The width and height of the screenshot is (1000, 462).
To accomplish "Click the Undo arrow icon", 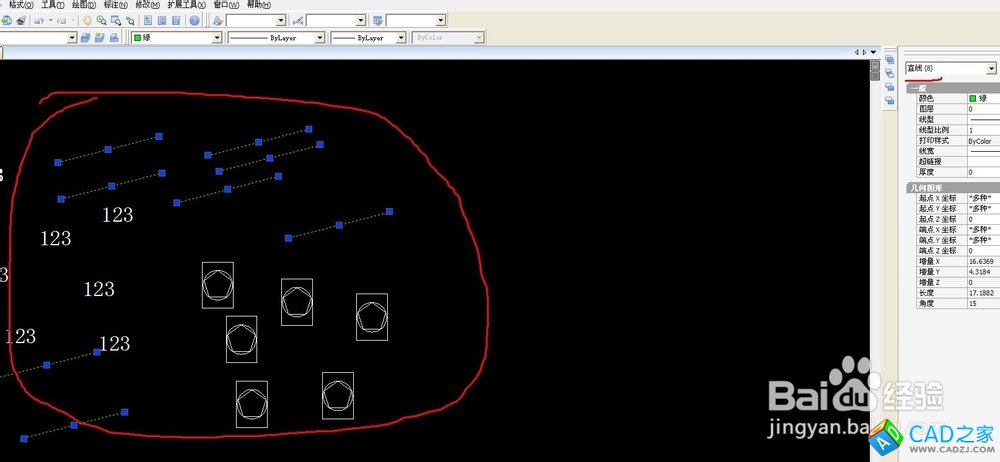I will click(39, 20).
